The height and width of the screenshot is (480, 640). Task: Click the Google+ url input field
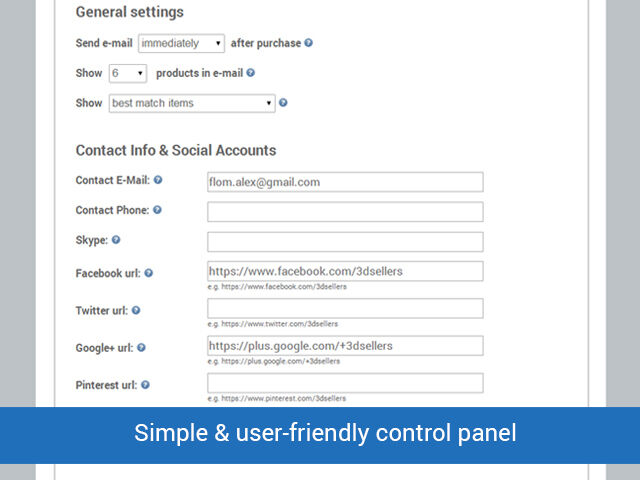pyautogui.click(x=345, y=346)
